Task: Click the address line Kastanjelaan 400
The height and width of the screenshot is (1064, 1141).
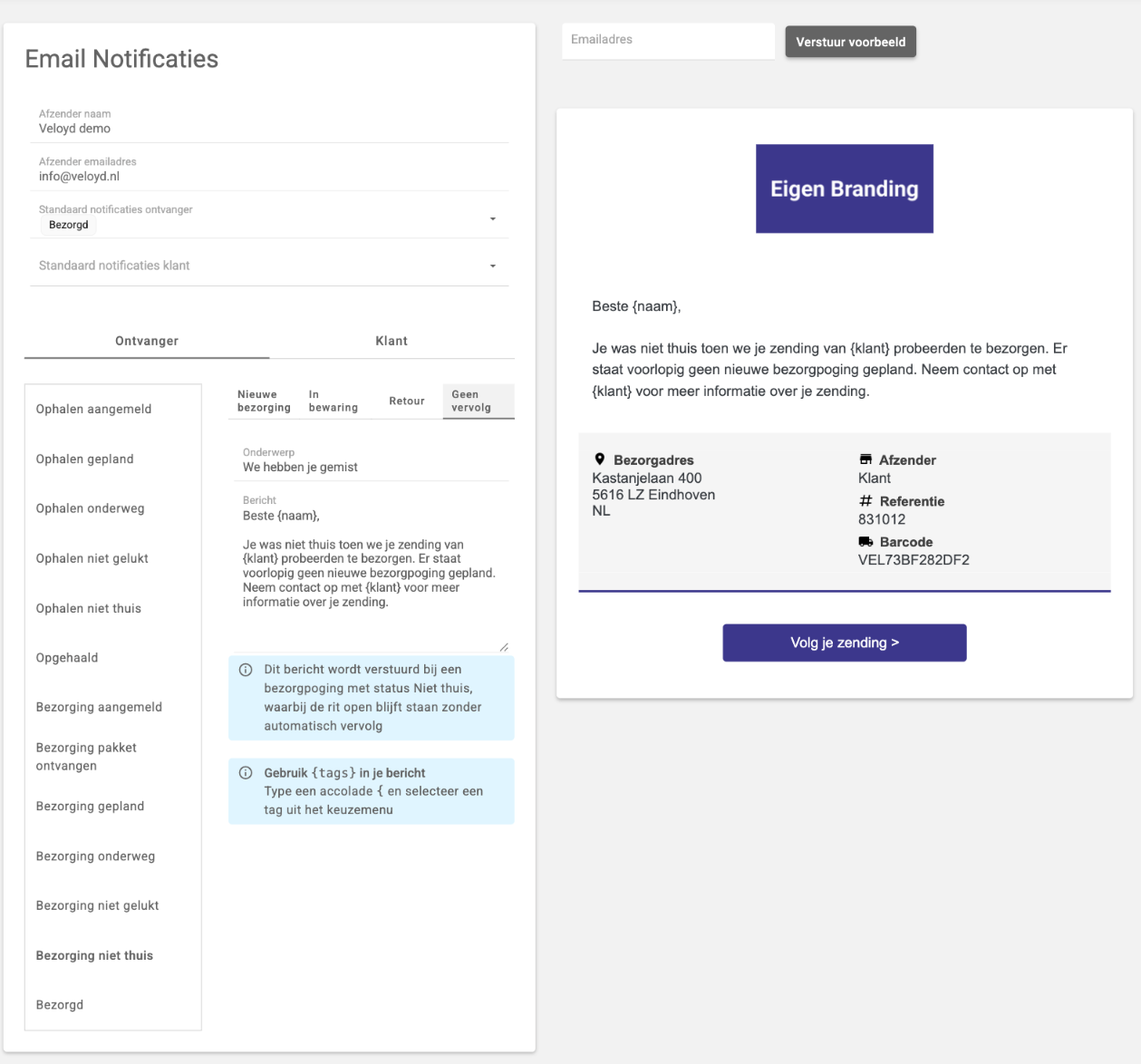Action: point(647,478)
